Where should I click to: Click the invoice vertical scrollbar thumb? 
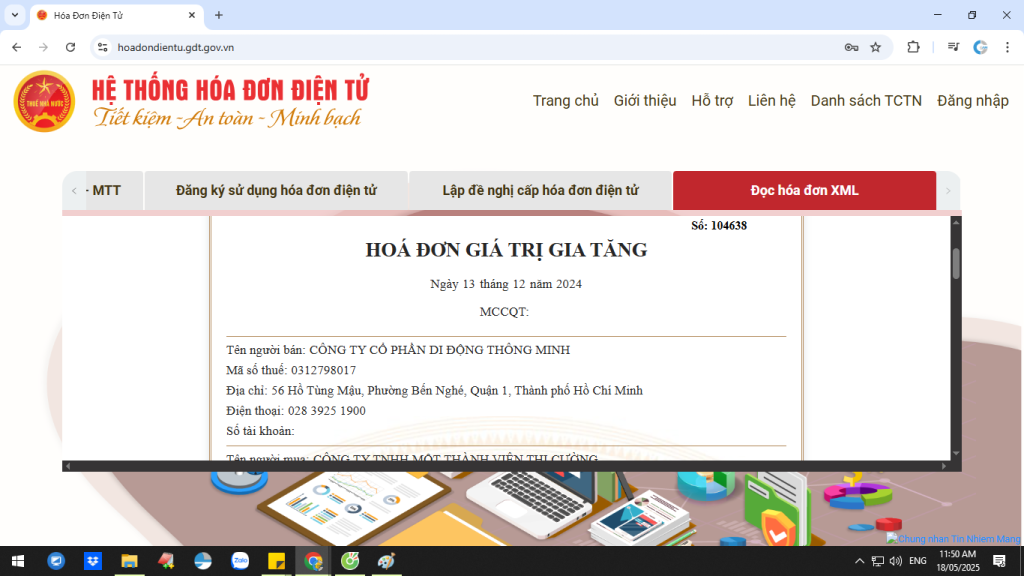pos(956,264)
